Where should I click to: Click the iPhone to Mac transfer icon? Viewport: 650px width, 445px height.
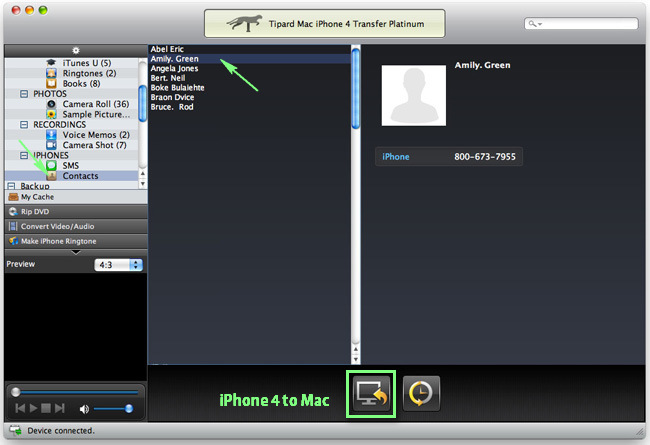pos(371,394)
